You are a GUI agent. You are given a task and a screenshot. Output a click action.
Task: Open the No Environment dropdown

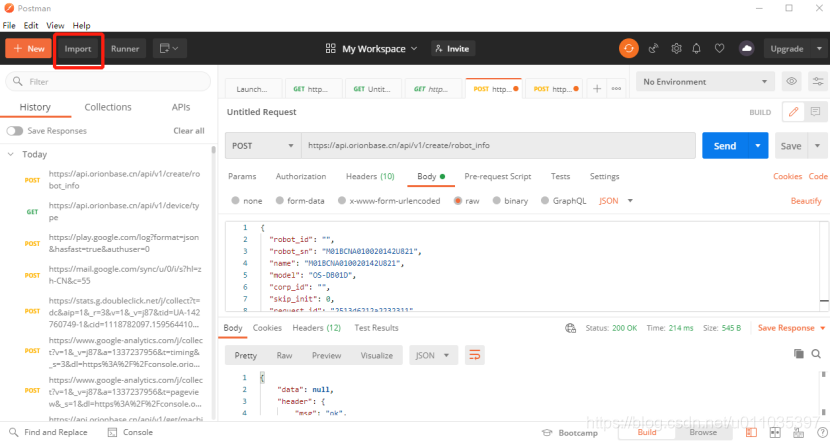pyautogui.click(x=705, y=82)
